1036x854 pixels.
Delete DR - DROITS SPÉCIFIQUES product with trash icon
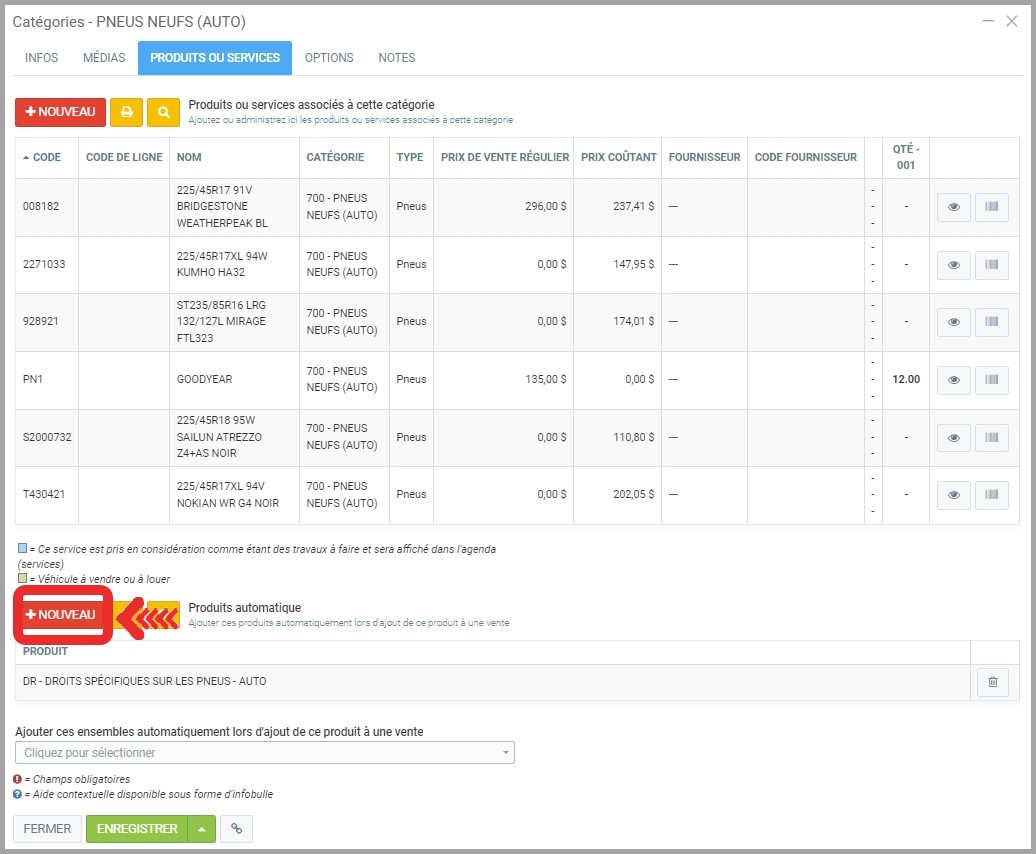tap(992, 682)
